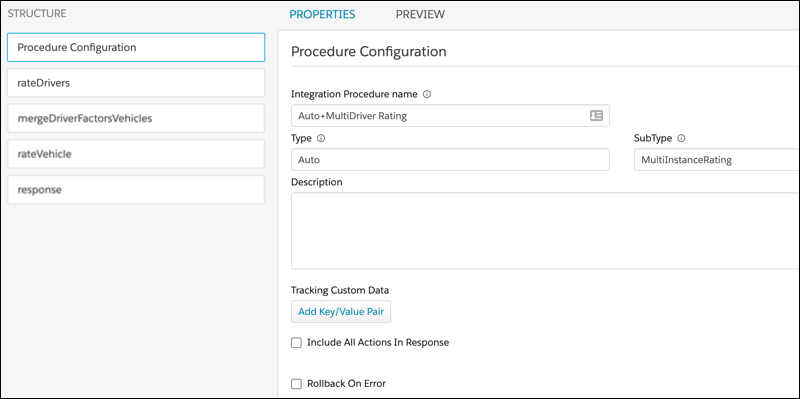Click the STRUCTURE panel heading

coord(37,14)
